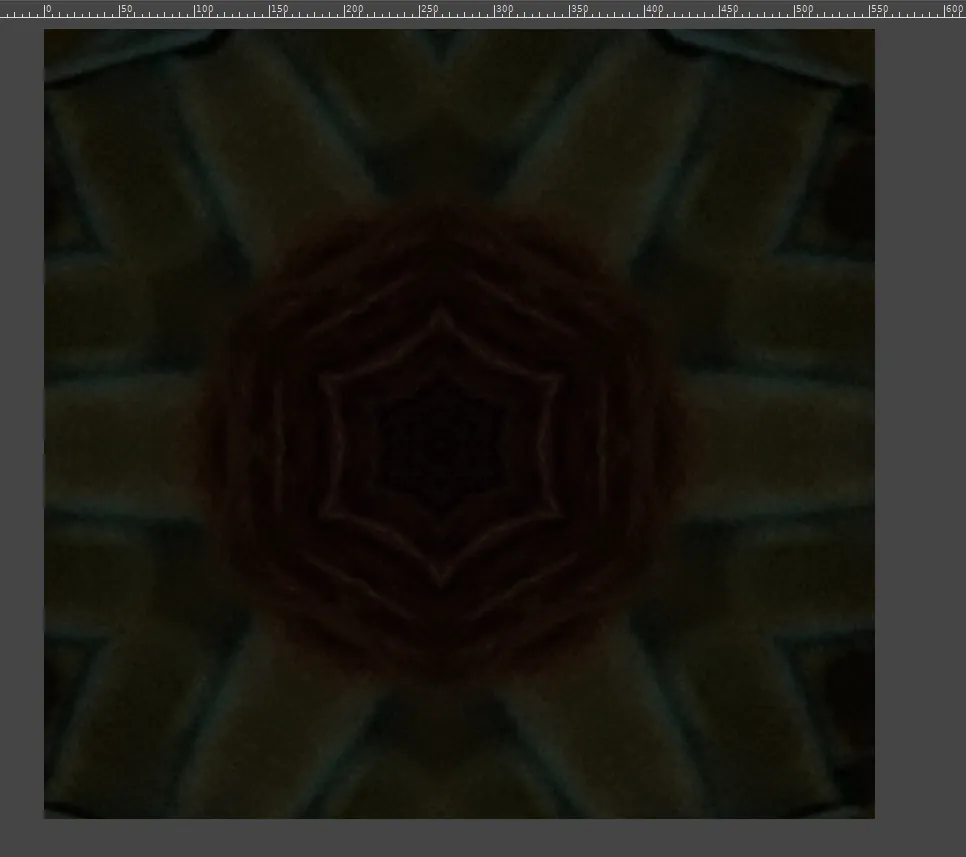This screenshot has height=857, width=966.
Task: Click the 250 mark on horizontal ruler
Action: pos(429,9)
